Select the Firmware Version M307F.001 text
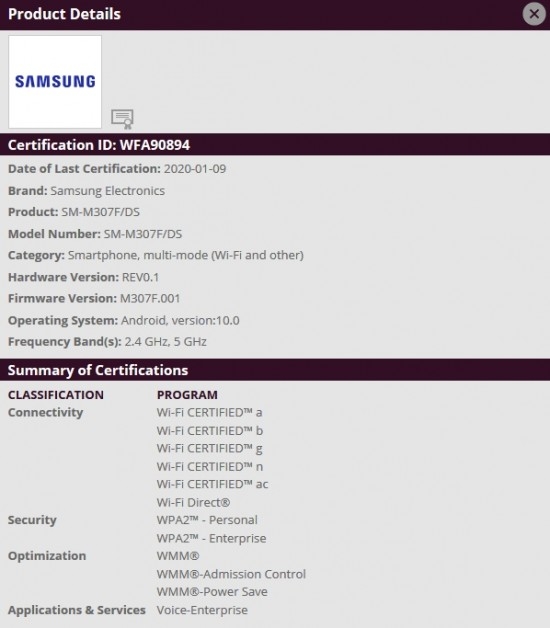Viewport: 550px width, 628px height. pyautogui.click(x=150, y=298)
